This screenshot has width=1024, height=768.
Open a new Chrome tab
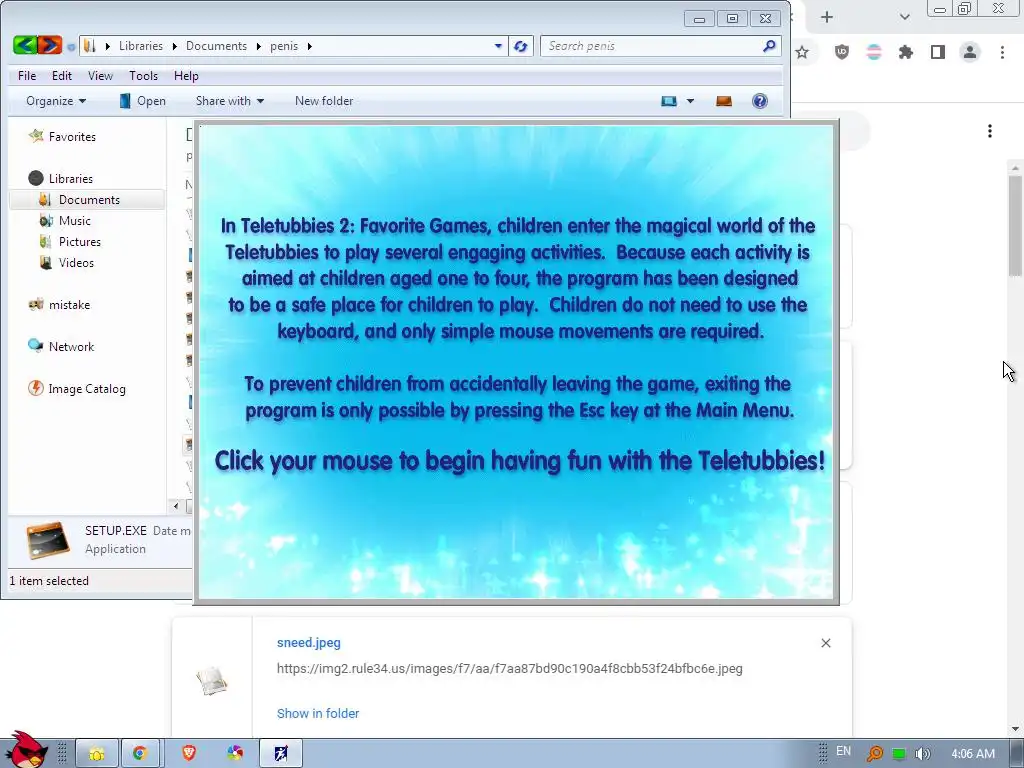pyautogui.click(x=827, y=17)
